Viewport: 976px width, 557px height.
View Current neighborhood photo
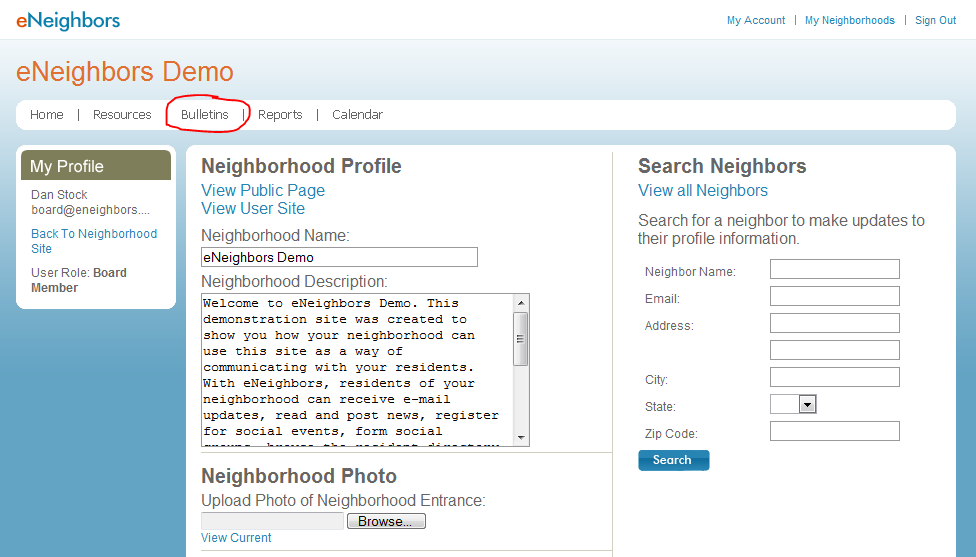point(236,538)
